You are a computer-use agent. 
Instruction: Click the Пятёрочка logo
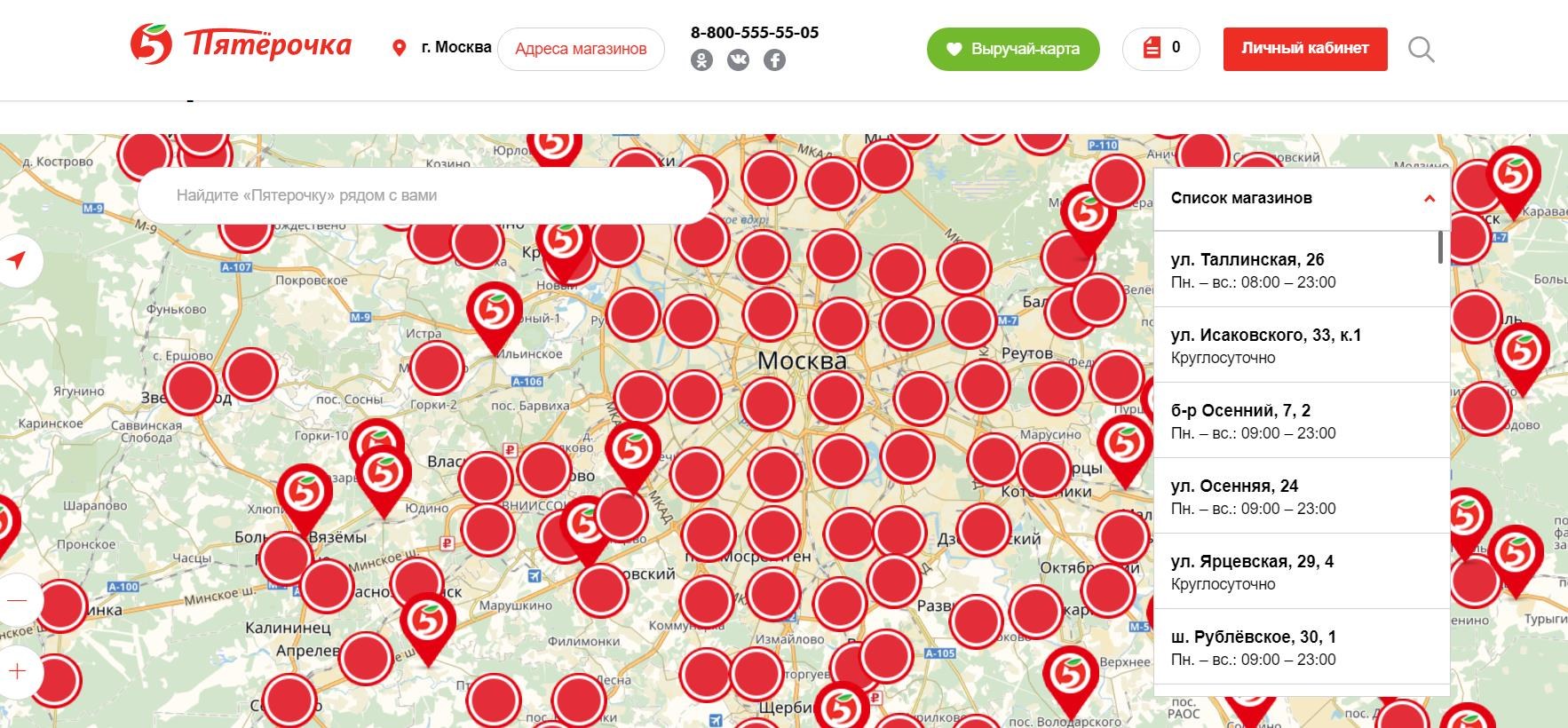pos(241,44)
